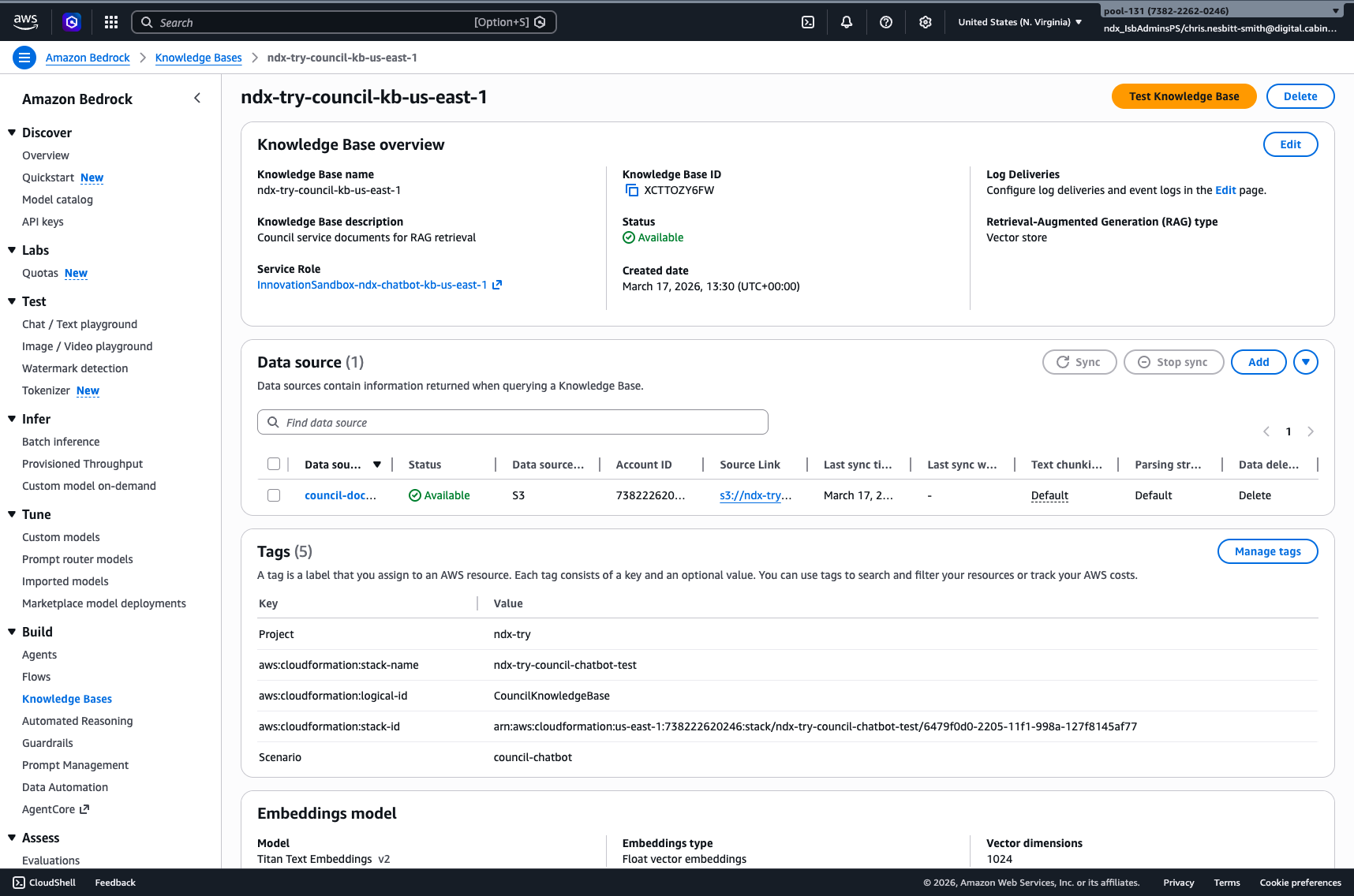This screenshot has width=1354, height=896.
Task: Select Knowledge Bases in the sidebar
Action: (x=67, y=699)
